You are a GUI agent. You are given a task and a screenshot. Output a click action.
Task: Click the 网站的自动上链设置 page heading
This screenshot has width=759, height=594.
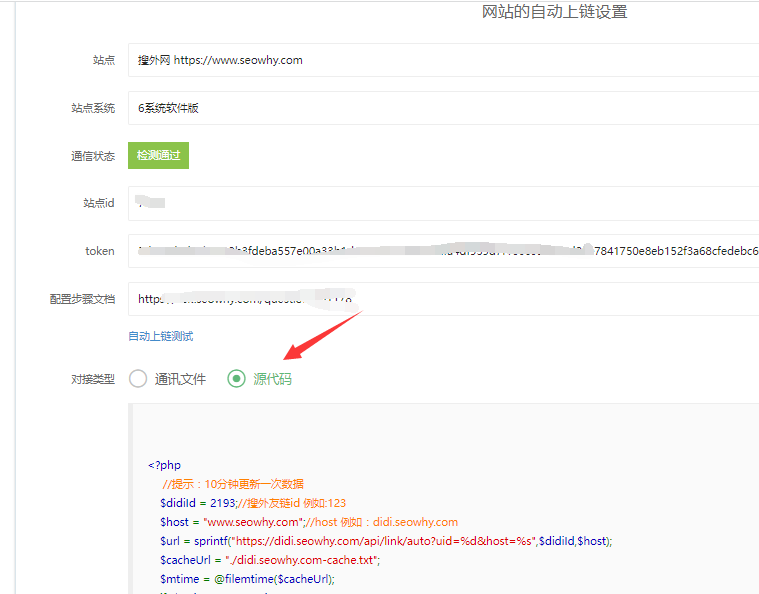(x=555, y=12)
